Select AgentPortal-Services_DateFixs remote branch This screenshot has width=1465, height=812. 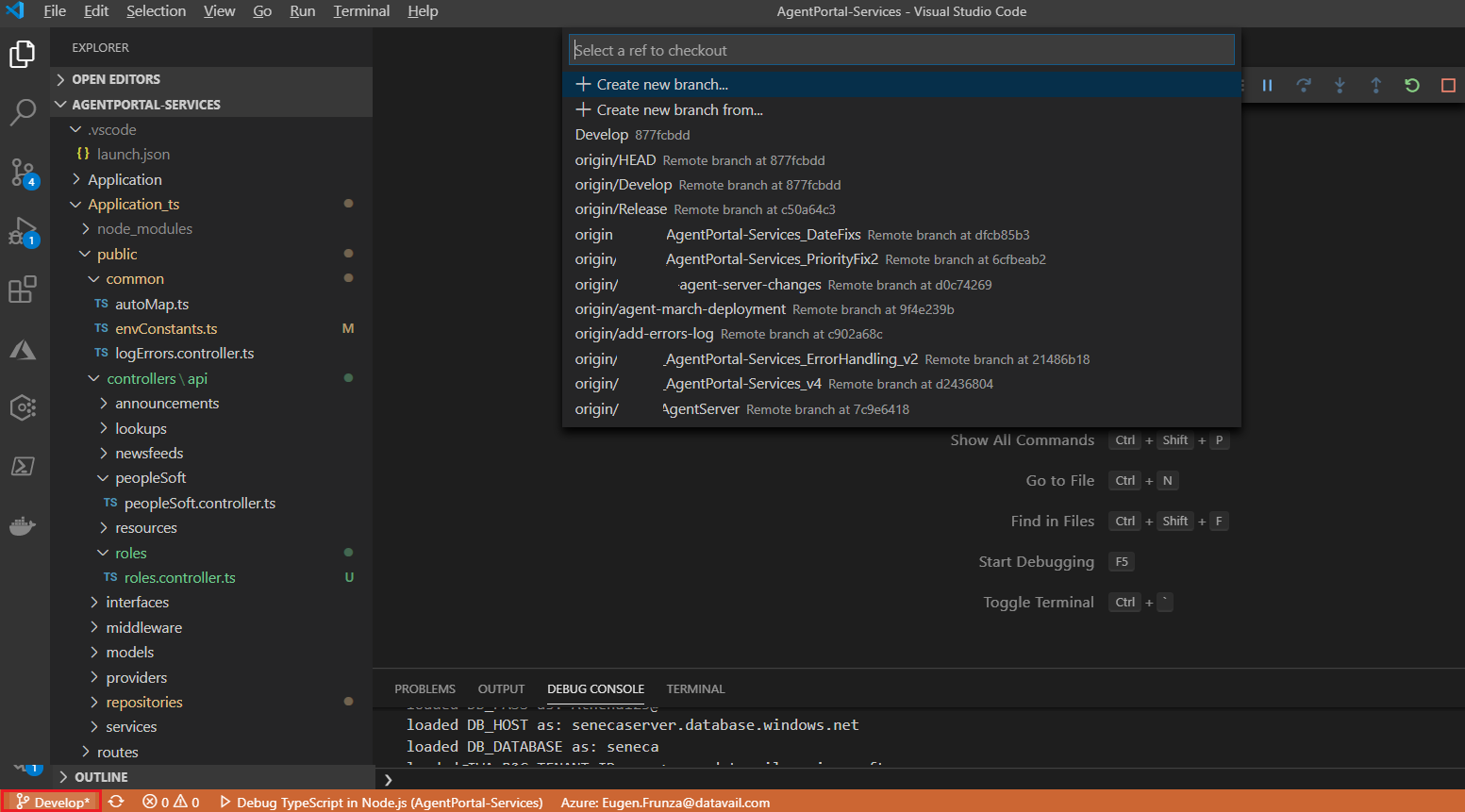[901, 235]
